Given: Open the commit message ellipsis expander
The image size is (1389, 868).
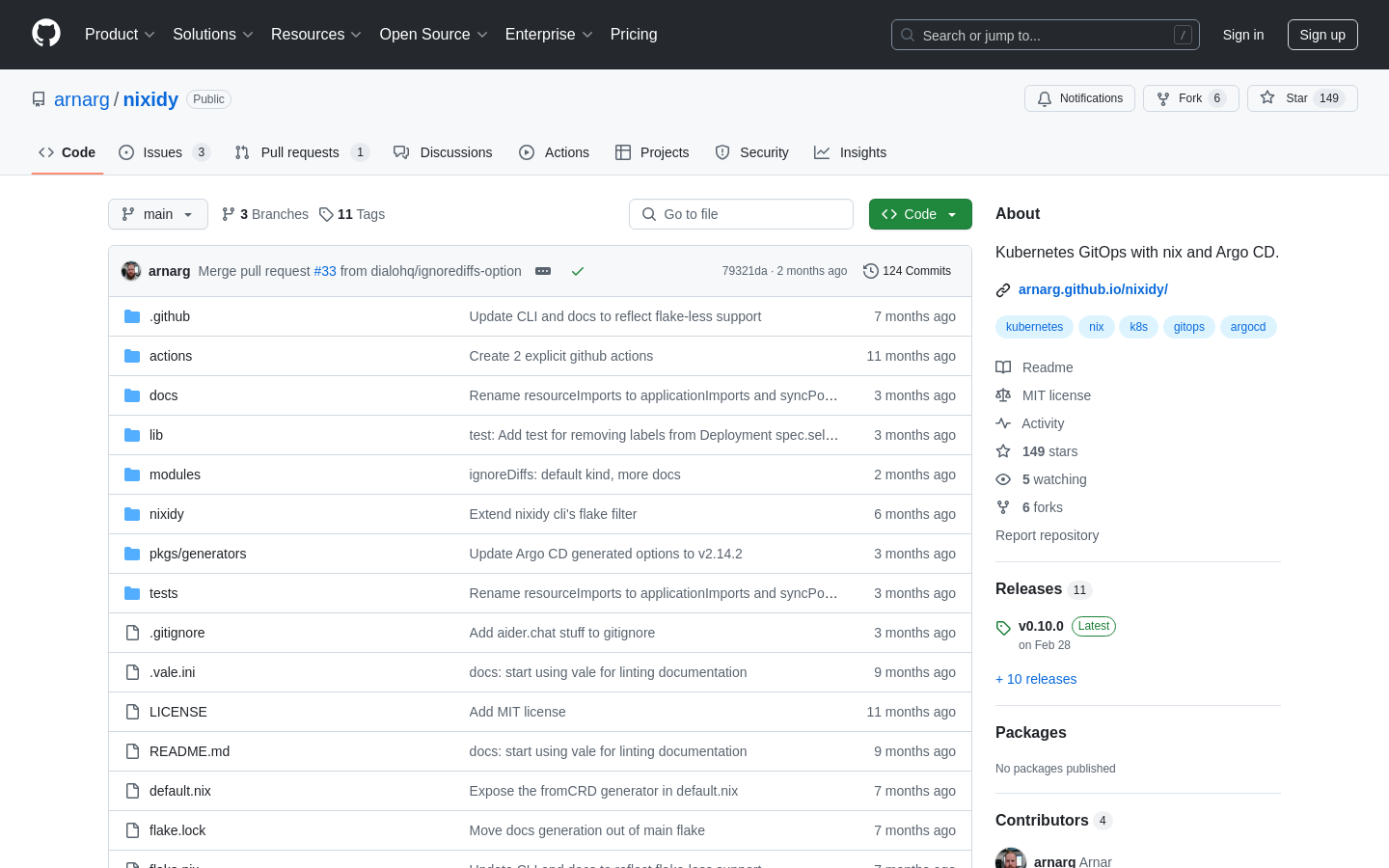Looking at the screenshot, I should (x=543, y=271).
